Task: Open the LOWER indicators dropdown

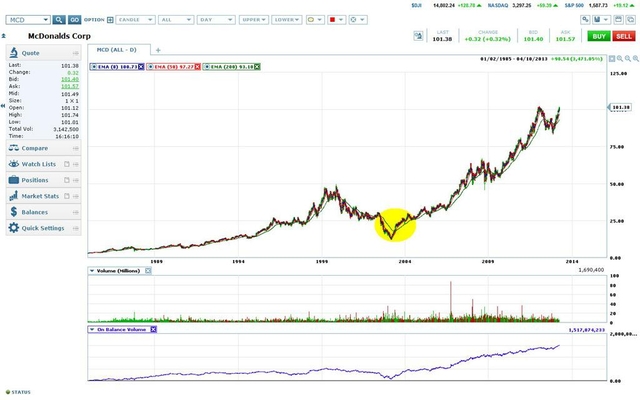Action: click(x=287, y=20)
